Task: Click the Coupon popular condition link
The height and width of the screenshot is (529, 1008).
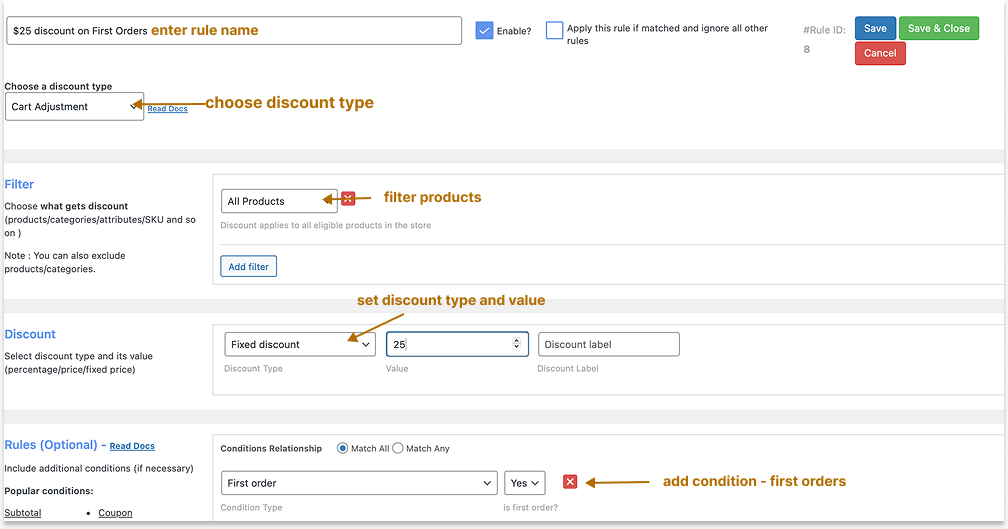Action: [115, 513]
